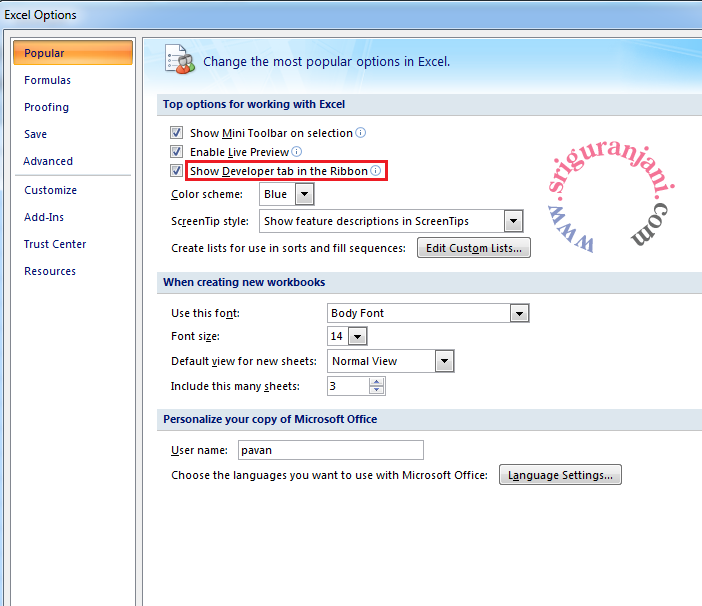Click info icon beside Enable Live Preview
Viewport: 702px width, 606px height.
coord(296,152)
